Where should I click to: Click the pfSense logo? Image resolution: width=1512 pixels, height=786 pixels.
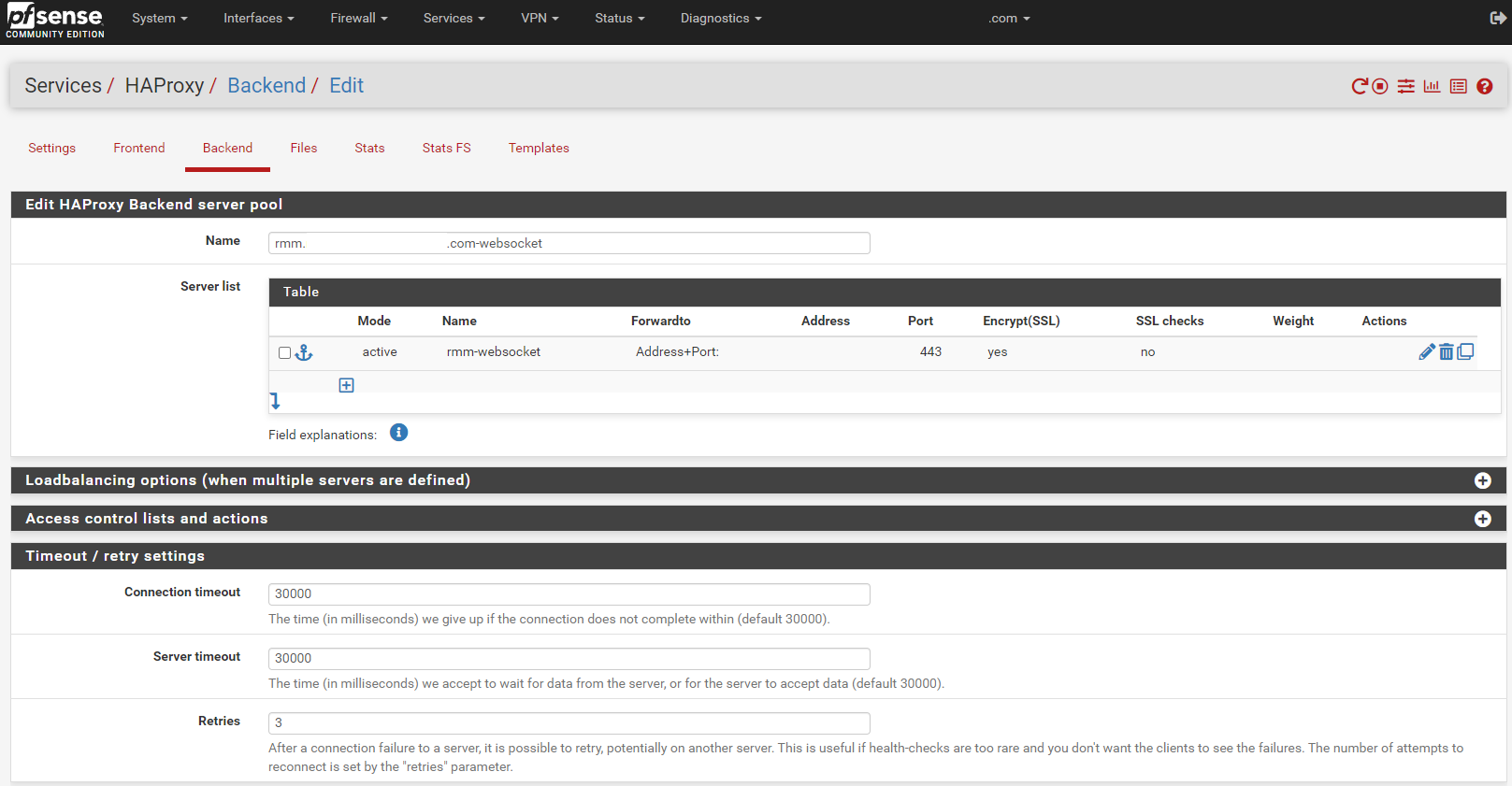(55, 21)
